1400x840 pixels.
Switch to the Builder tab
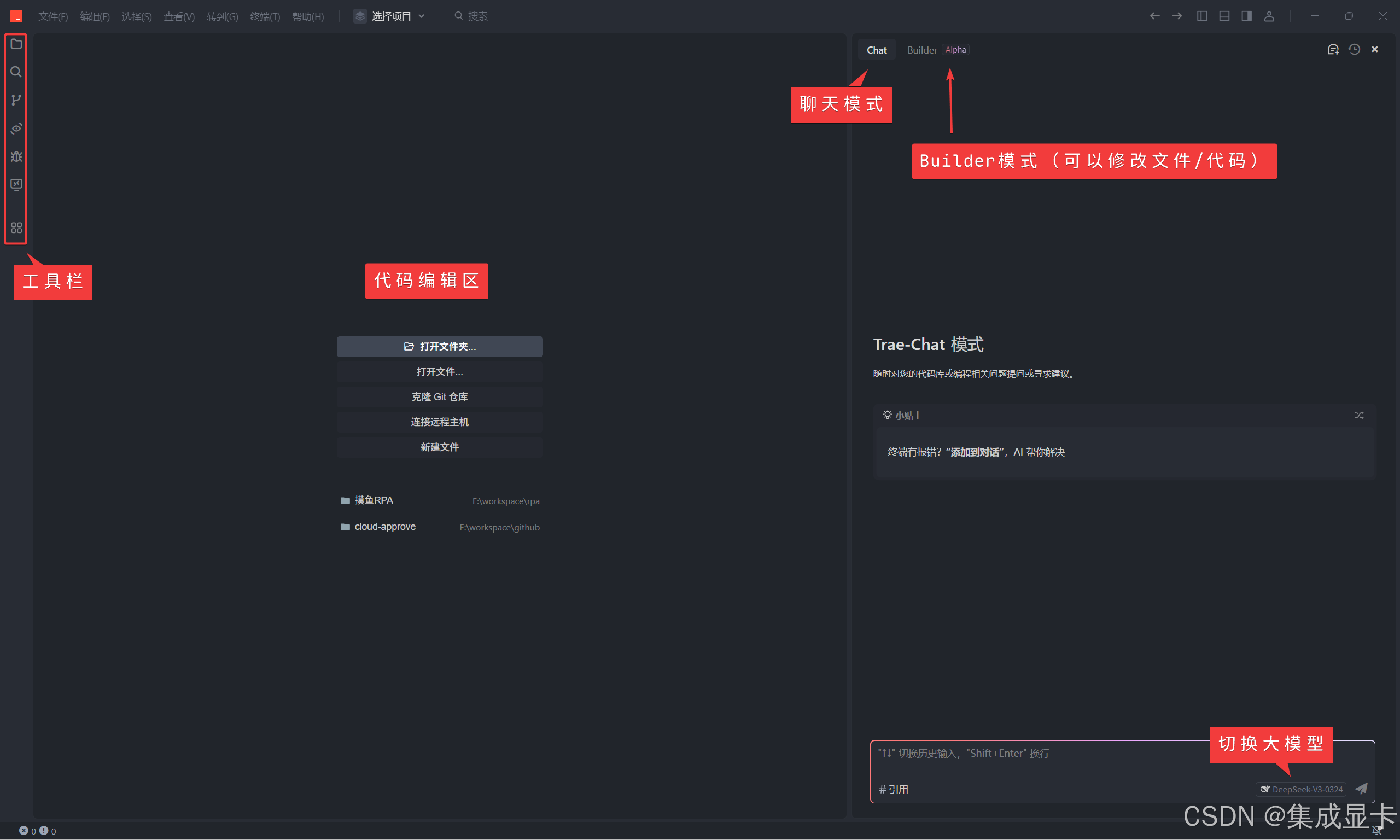coord(923,50)
